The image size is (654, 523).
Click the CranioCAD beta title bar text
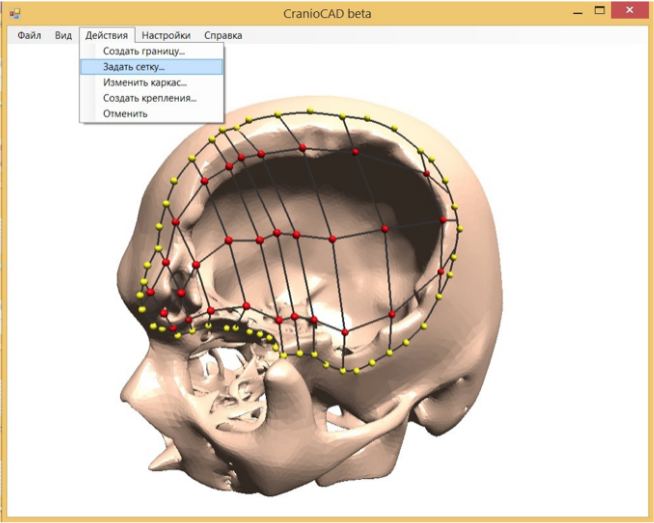(x=327, y=14)
